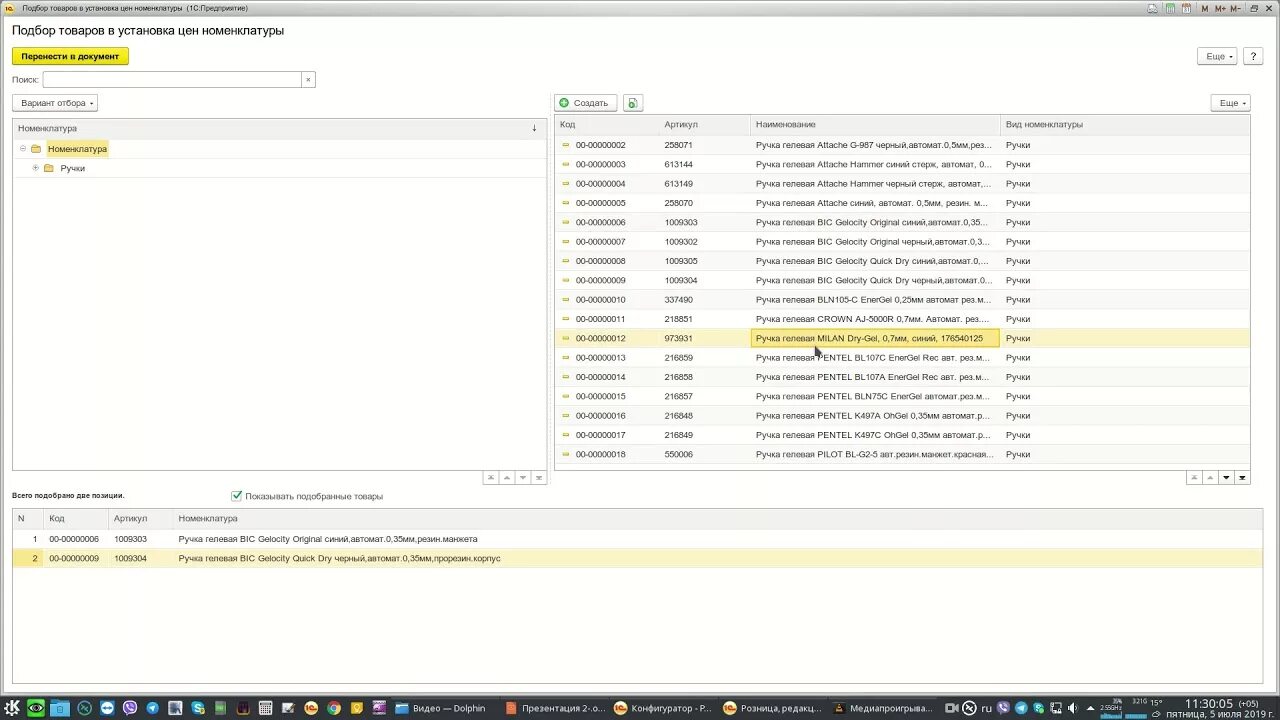The height and width of the screenshot is (720, 1280).
Task: Click the 'M-' memory-subtract button
Action: [1235, 8]
